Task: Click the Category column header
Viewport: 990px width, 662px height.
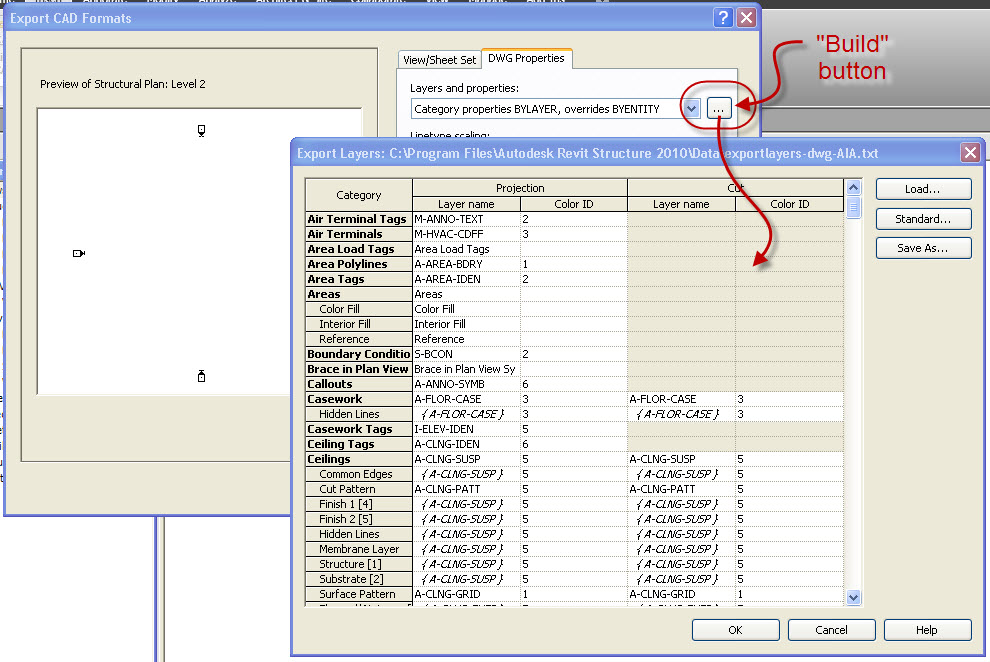Action: [359, 195]
